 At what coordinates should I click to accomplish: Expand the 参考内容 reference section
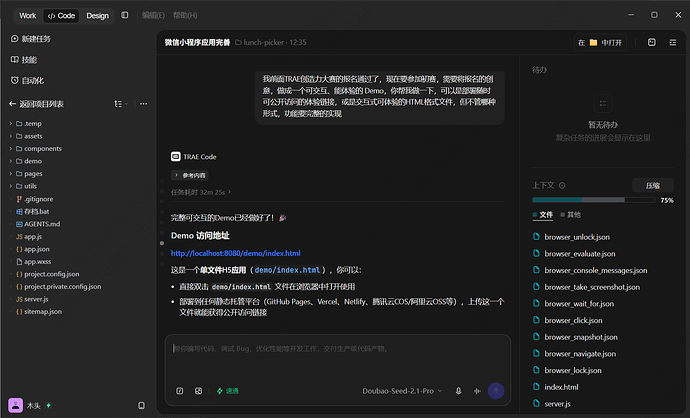tap(190, 175)
